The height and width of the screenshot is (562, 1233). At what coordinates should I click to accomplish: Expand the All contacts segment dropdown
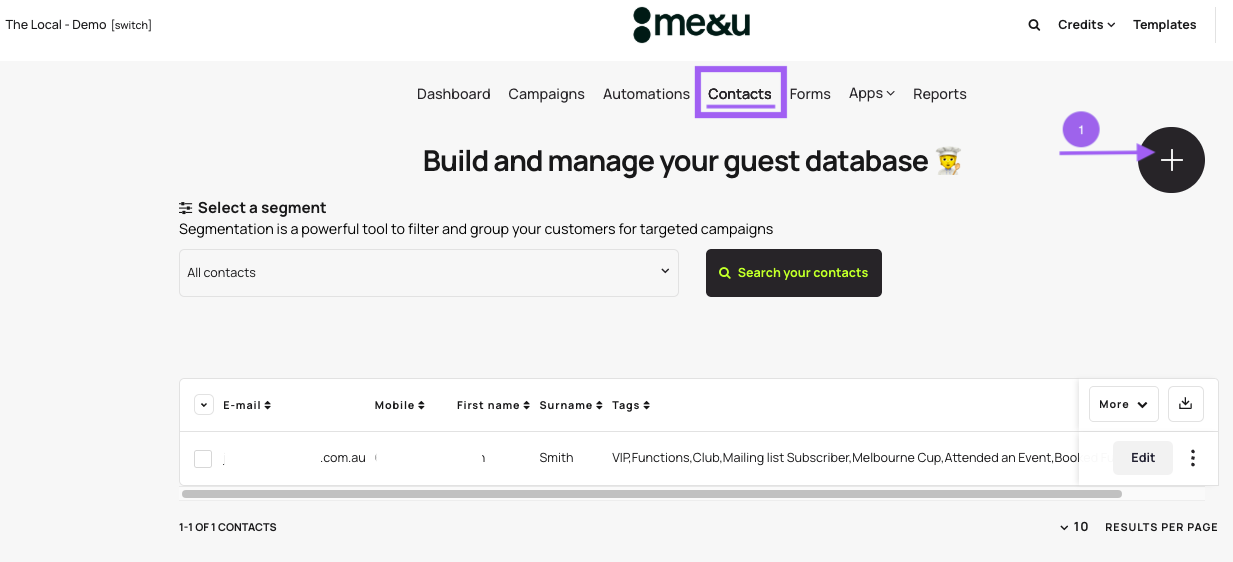(x=428, y=273)
